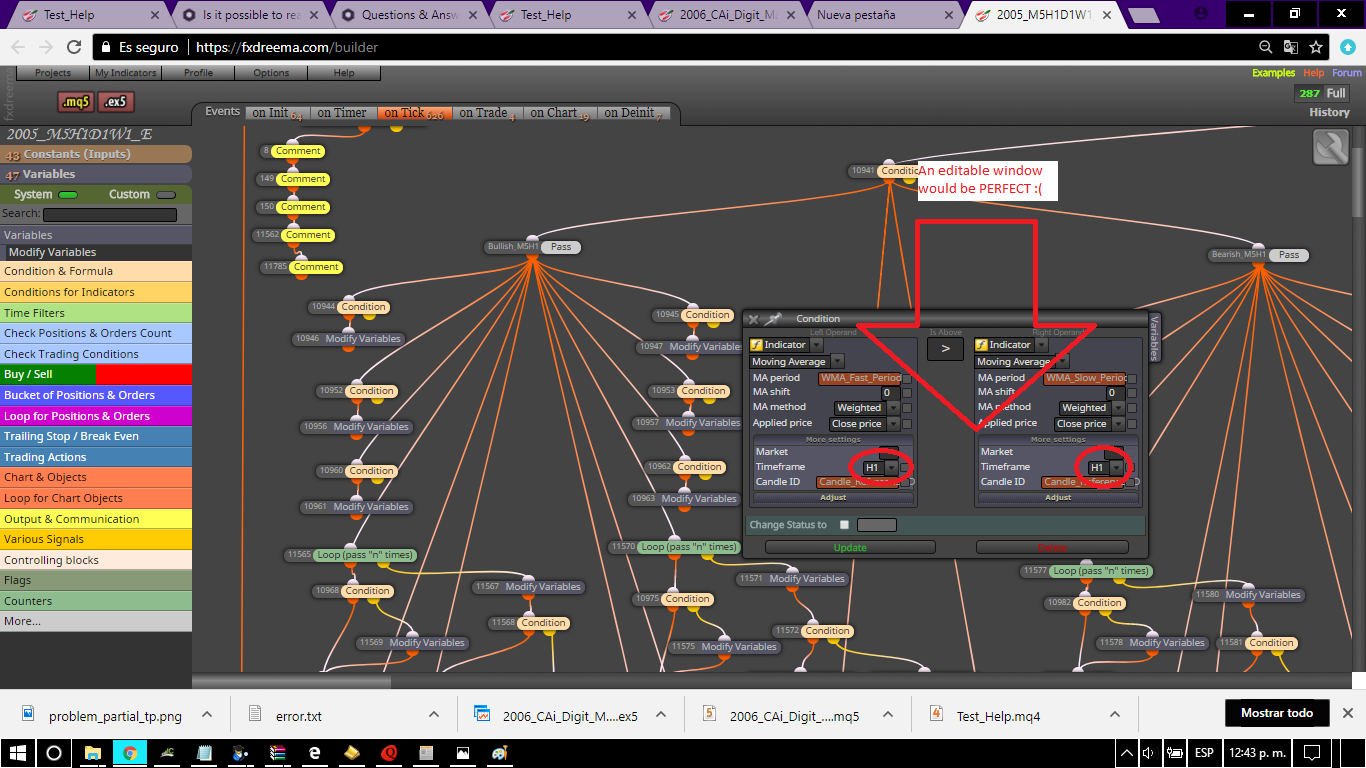1366x768 pixels.
Task: Show hidden tray icons chevron
Action: point(1126,753)
